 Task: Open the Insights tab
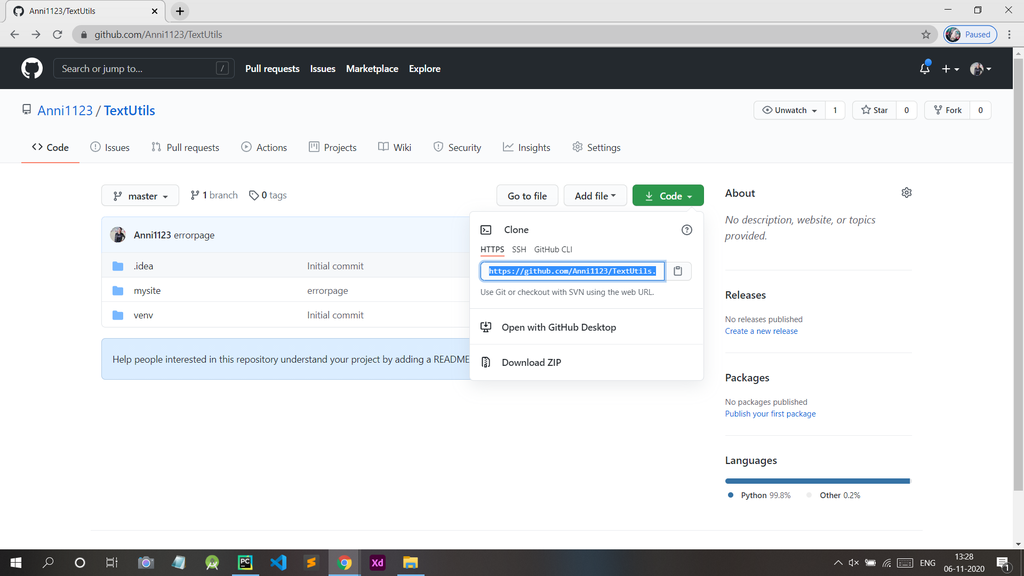click(x=526, y=148)
